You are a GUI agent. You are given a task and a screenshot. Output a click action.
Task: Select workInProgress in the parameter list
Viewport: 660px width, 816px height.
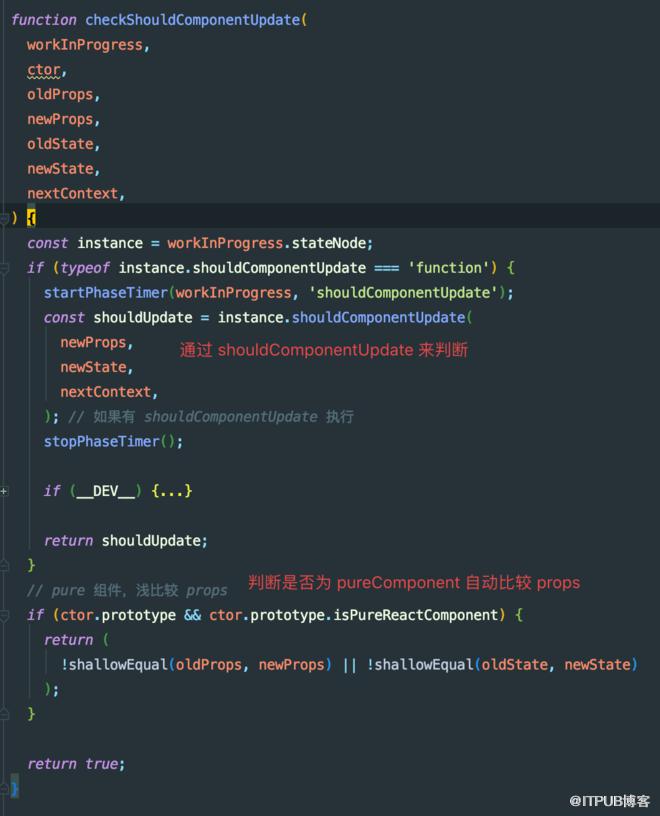click(85, 45)
